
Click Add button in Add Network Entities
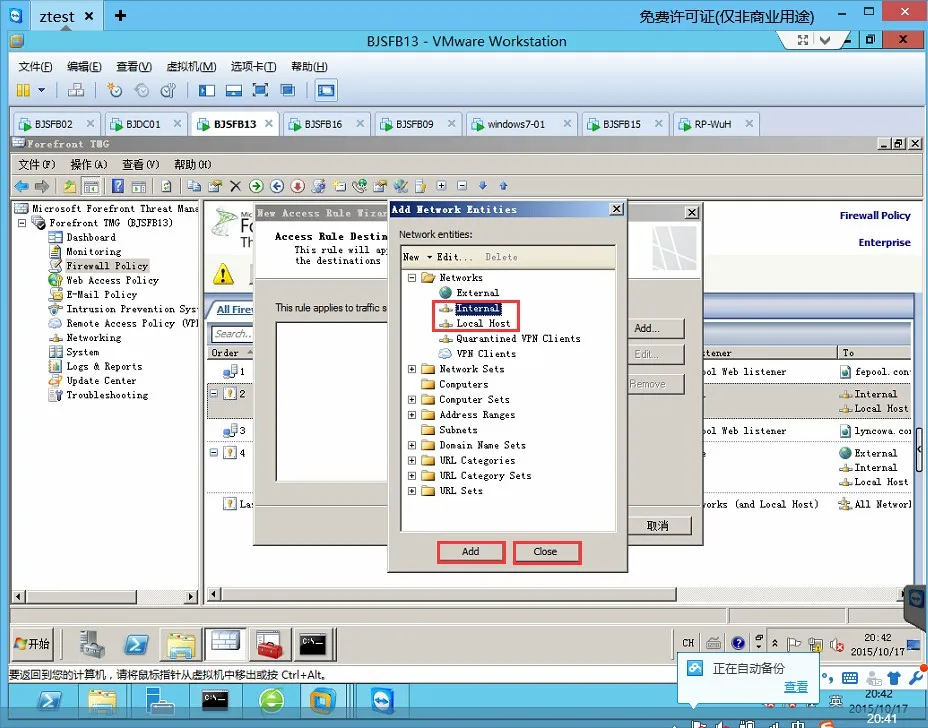[x=471, y=552]
